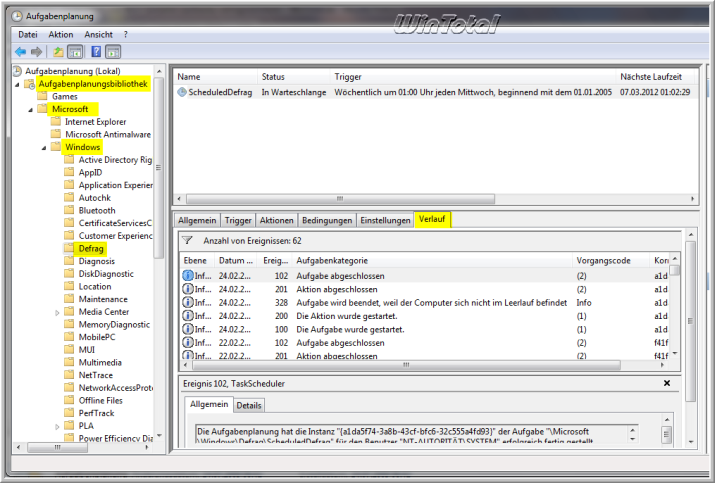Select the 'Die Aufgabe wurde gestartet.' event

point(425,329)
